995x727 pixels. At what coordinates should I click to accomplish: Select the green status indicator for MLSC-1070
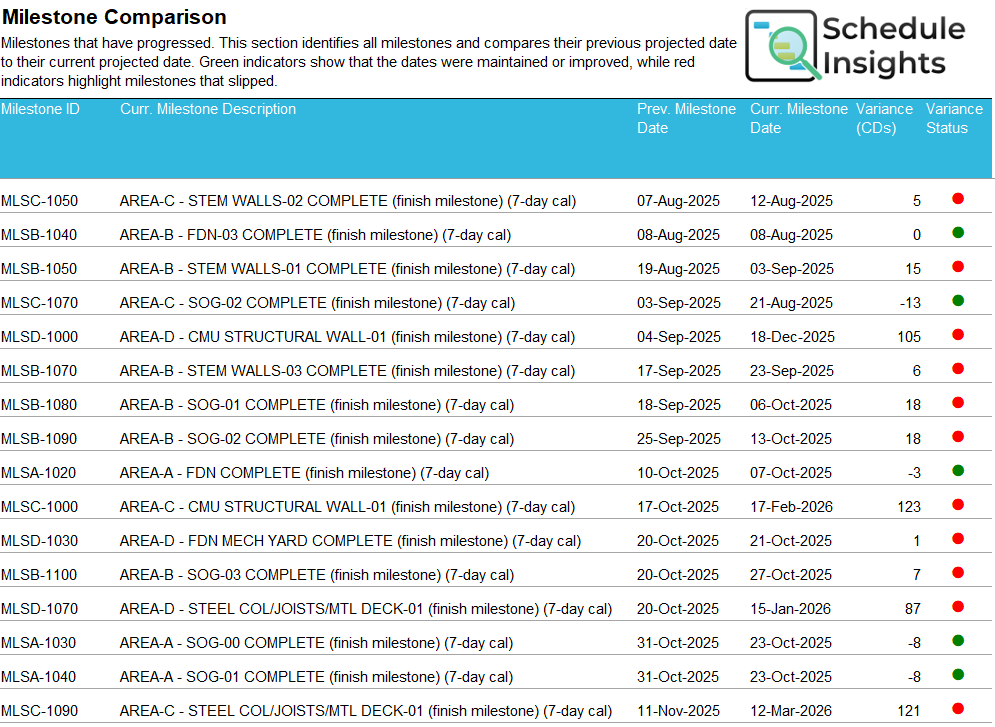point(958,301)
